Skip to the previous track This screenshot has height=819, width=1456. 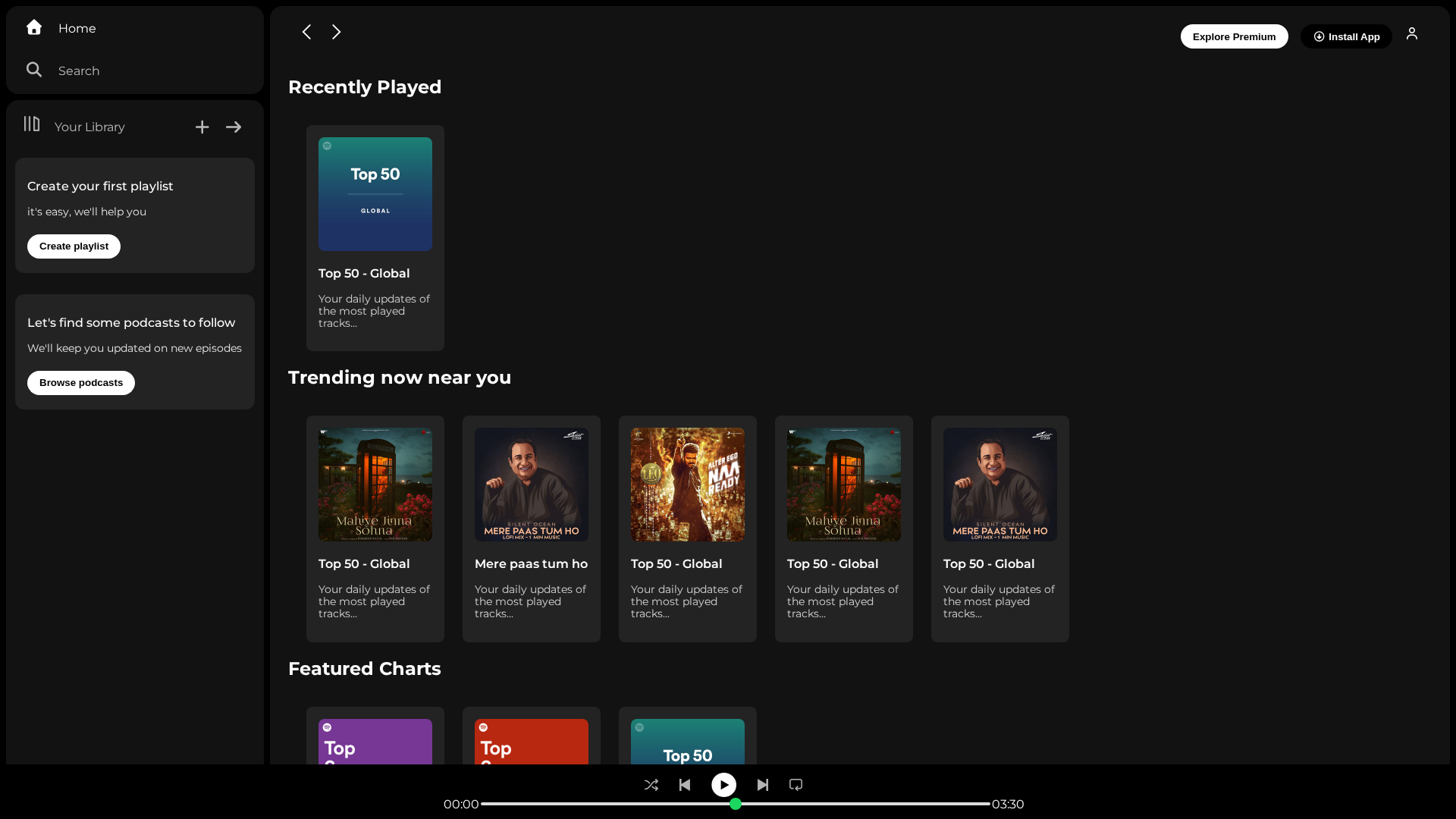click(685, 785)
